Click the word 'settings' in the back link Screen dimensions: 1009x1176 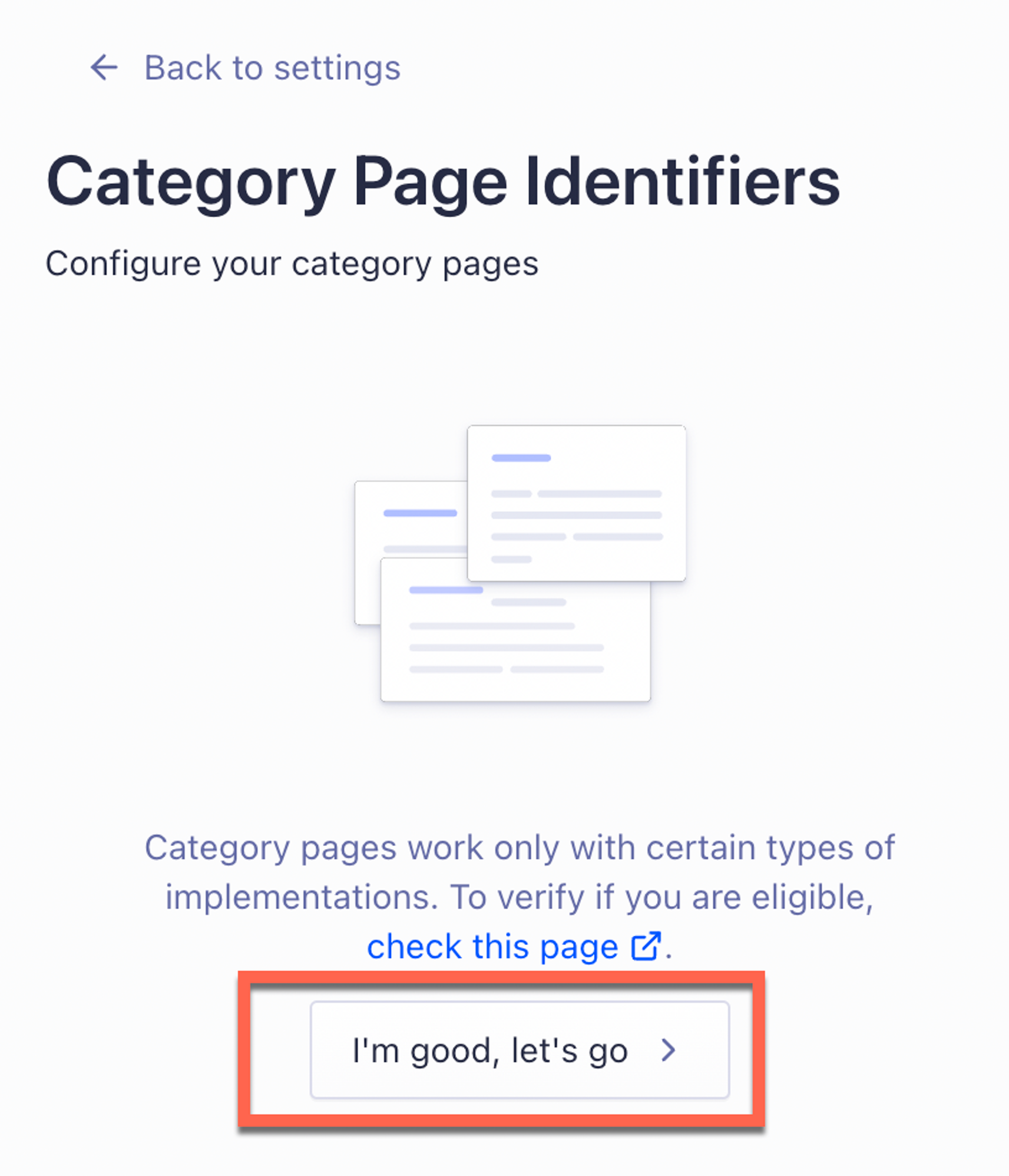[x=337, y=68]
